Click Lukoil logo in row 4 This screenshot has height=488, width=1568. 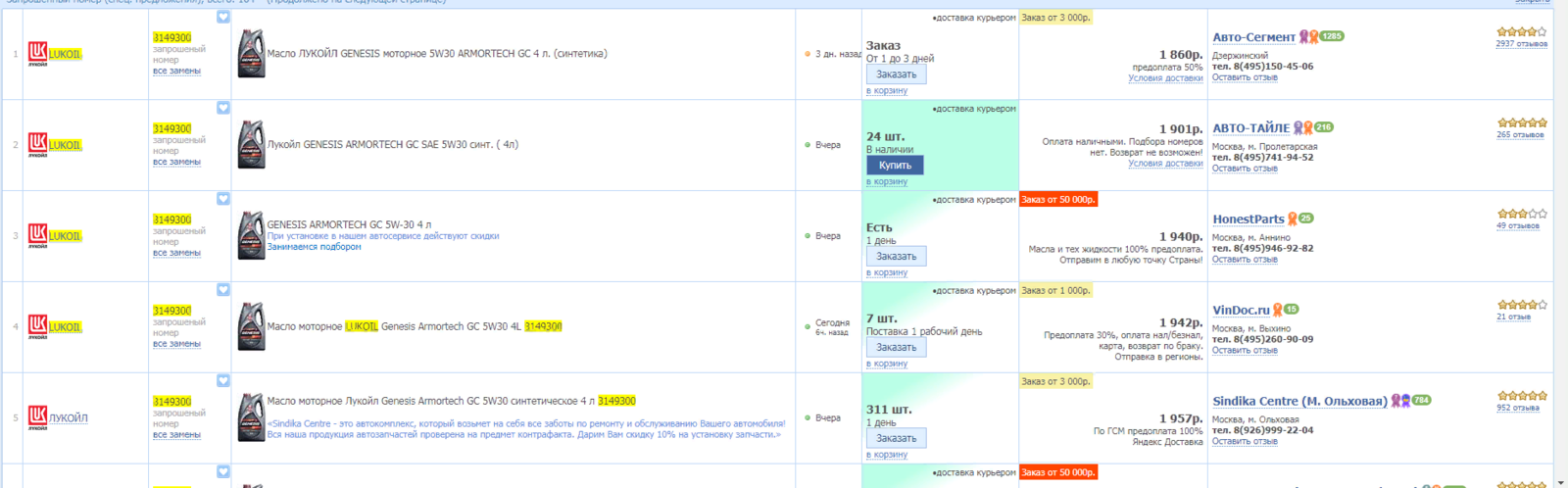pos(37,327)
